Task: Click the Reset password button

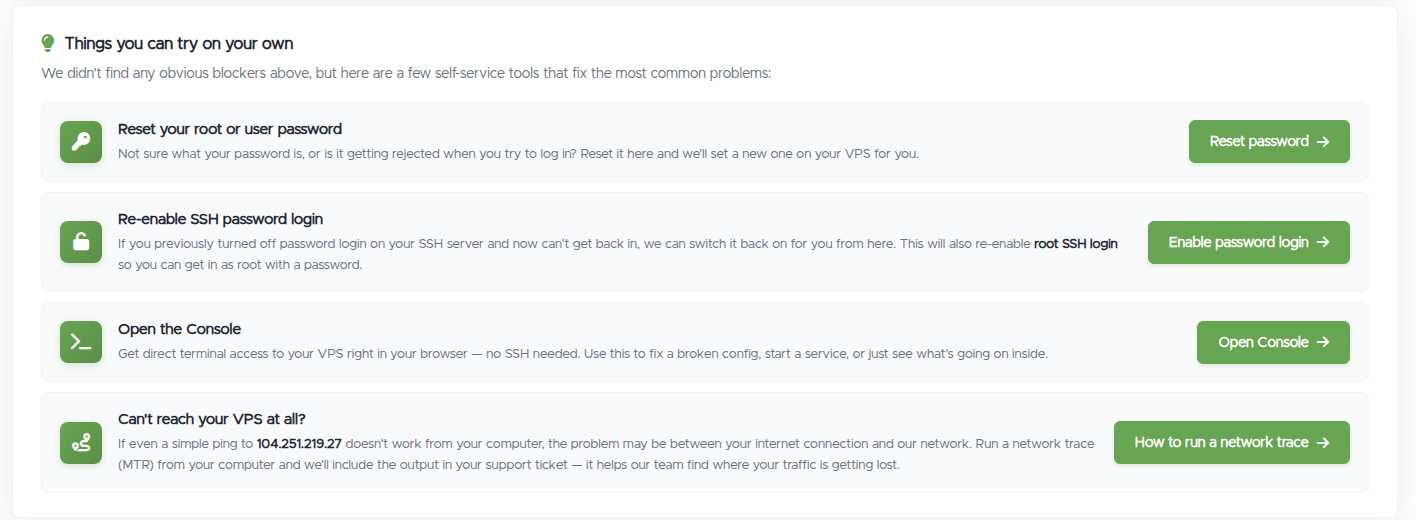Action: pyautogui.click(x=1269, y=142)
